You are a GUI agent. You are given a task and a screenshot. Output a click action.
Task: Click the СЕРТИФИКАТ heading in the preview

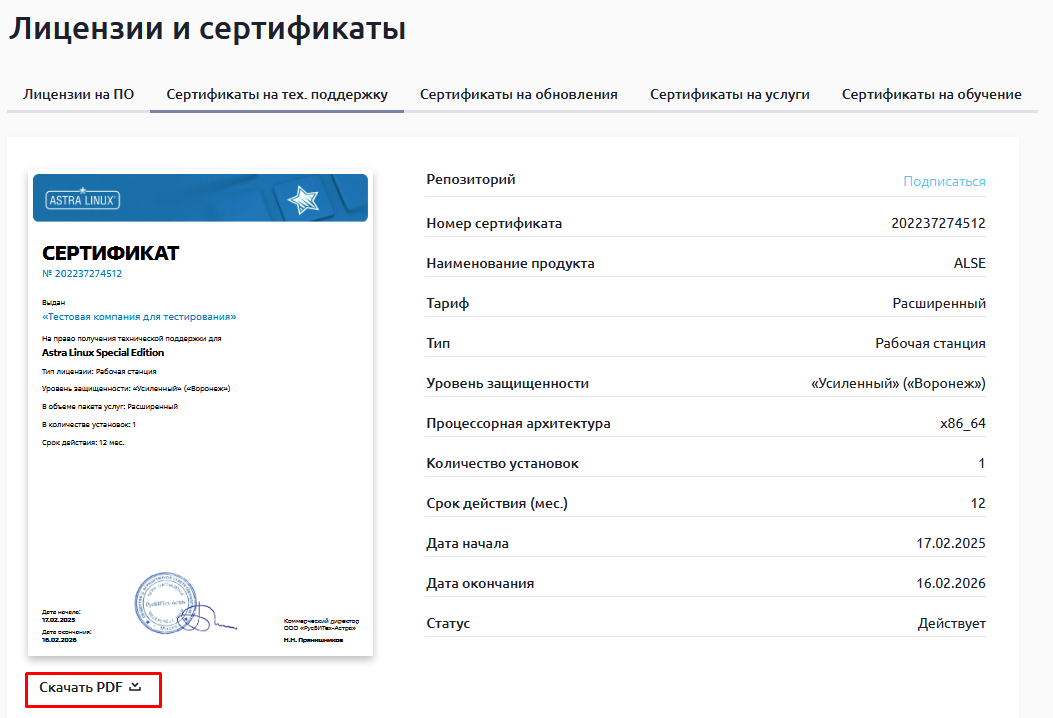(x=110, y=252)
